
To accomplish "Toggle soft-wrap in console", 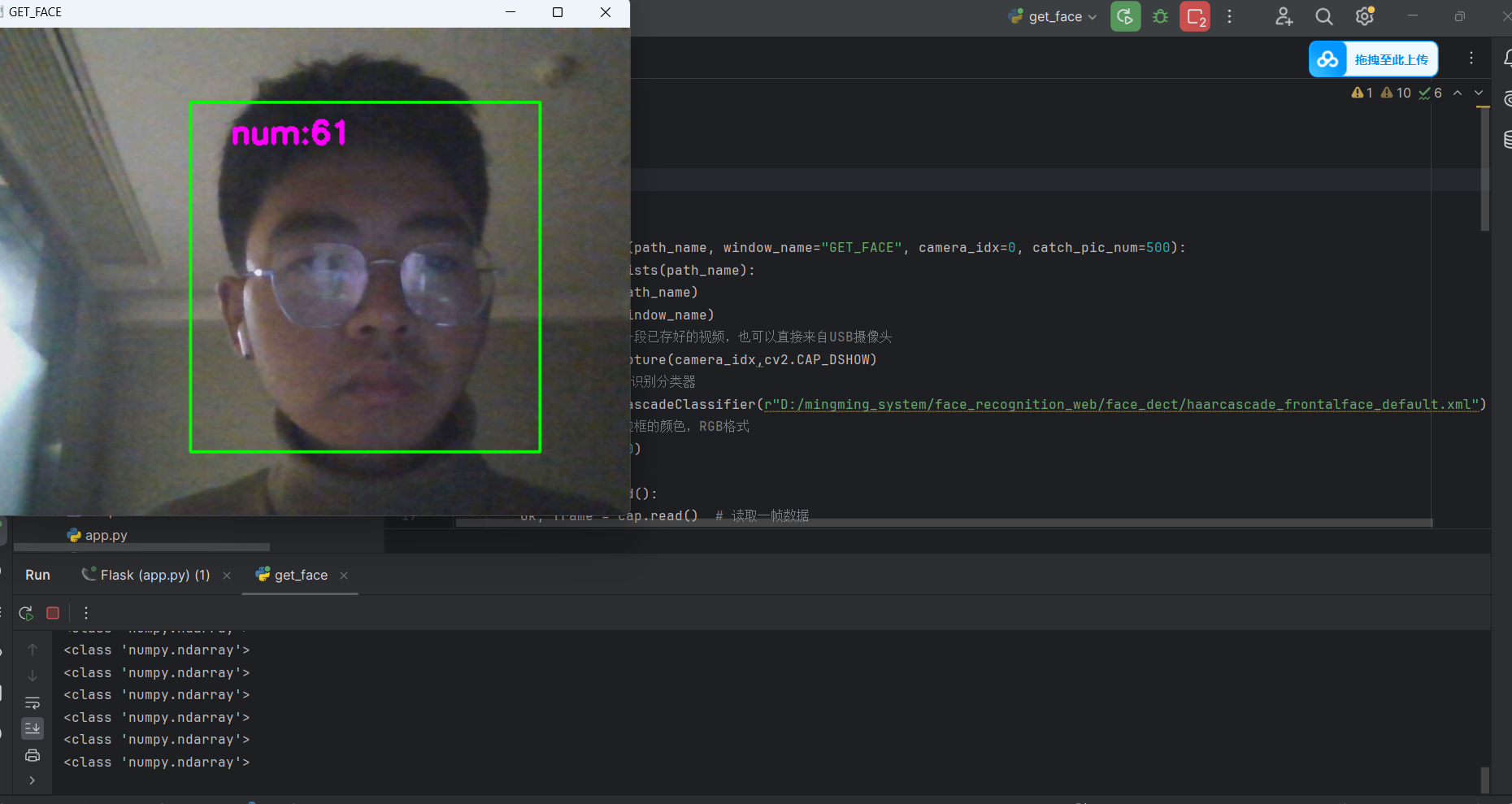I will click(33, 702).
